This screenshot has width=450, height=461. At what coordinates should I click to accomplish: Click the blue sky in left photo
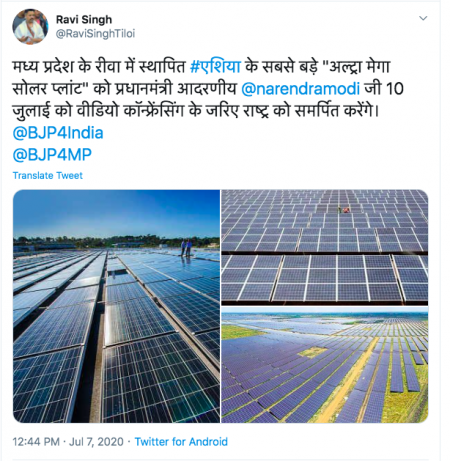(116, 212)
